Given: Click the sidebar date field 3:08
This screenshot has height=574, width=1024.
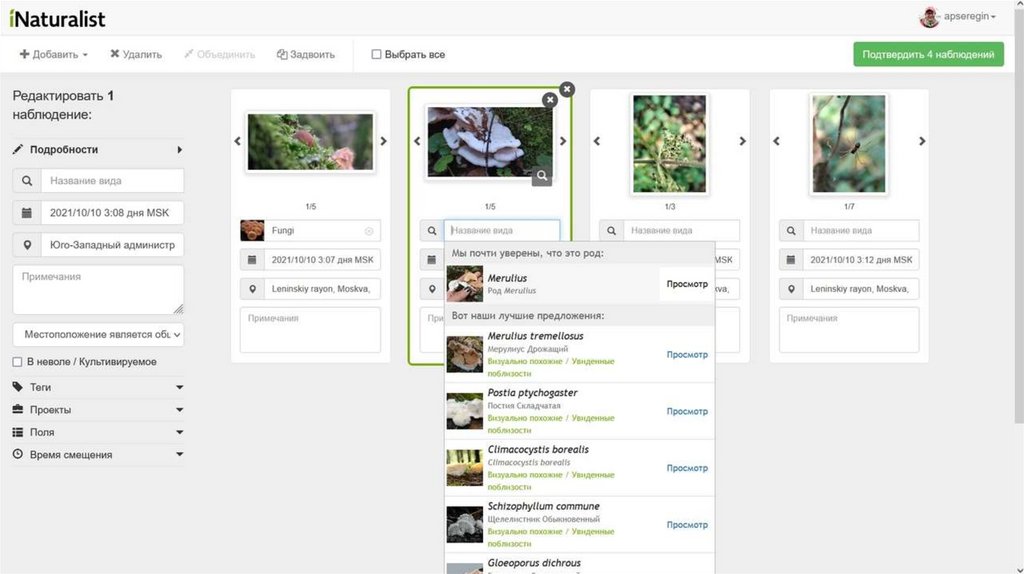Looking at the screenshot, I should [x=112, y=213].
